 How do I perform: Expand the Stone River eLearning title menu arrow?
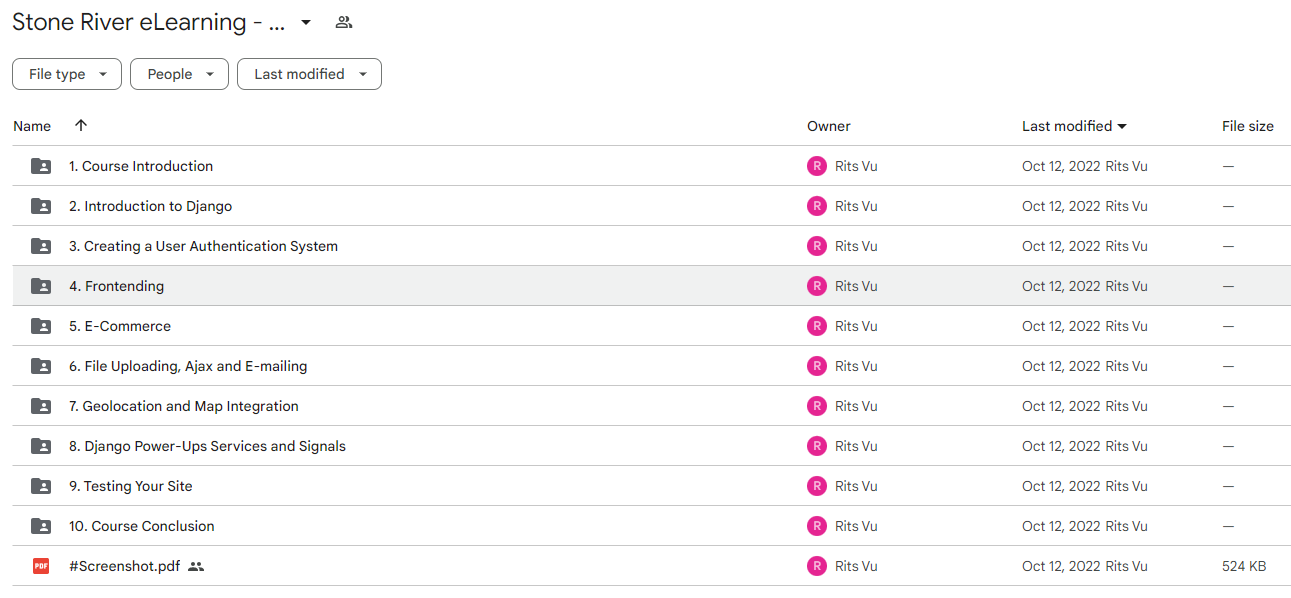pos(306,22)
